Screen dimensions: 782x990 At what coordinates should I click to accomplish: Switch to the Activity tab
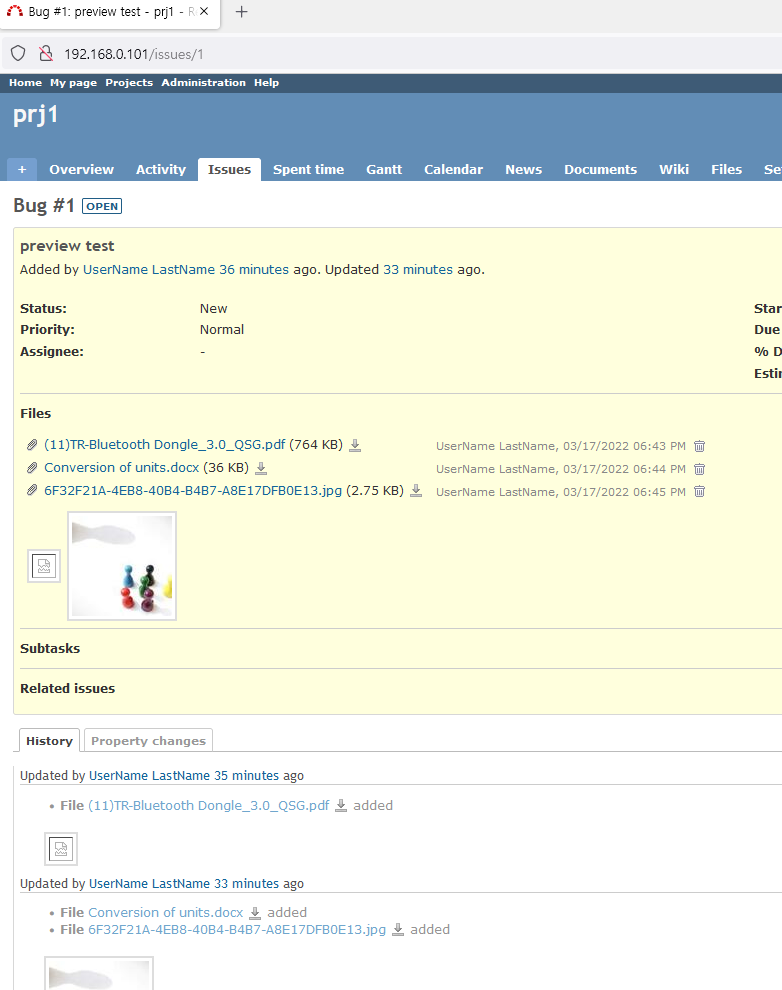[x=161, y=169]
